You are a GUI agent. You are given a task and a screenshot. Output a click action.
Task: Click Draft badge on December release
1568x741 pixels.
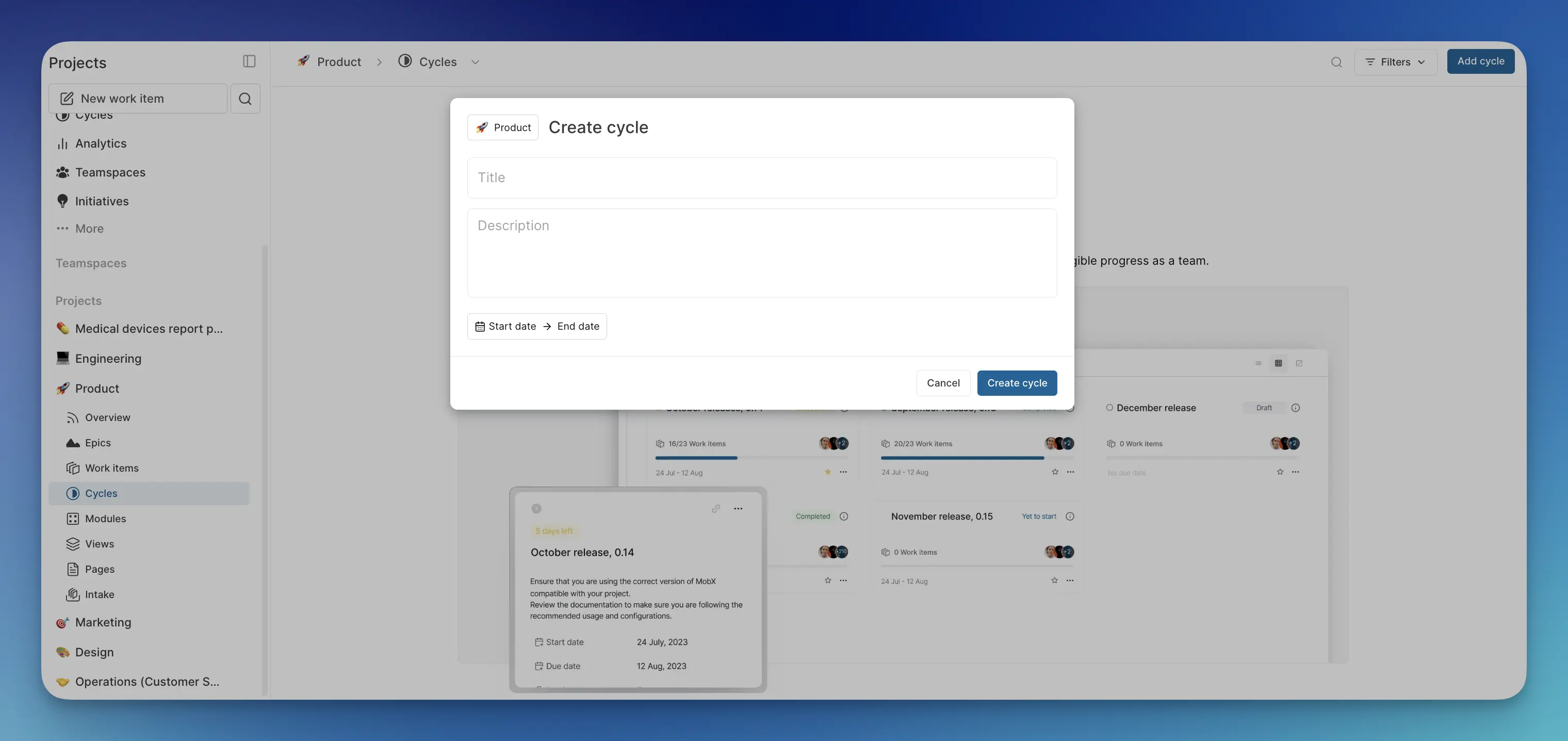pos(1264,408)
